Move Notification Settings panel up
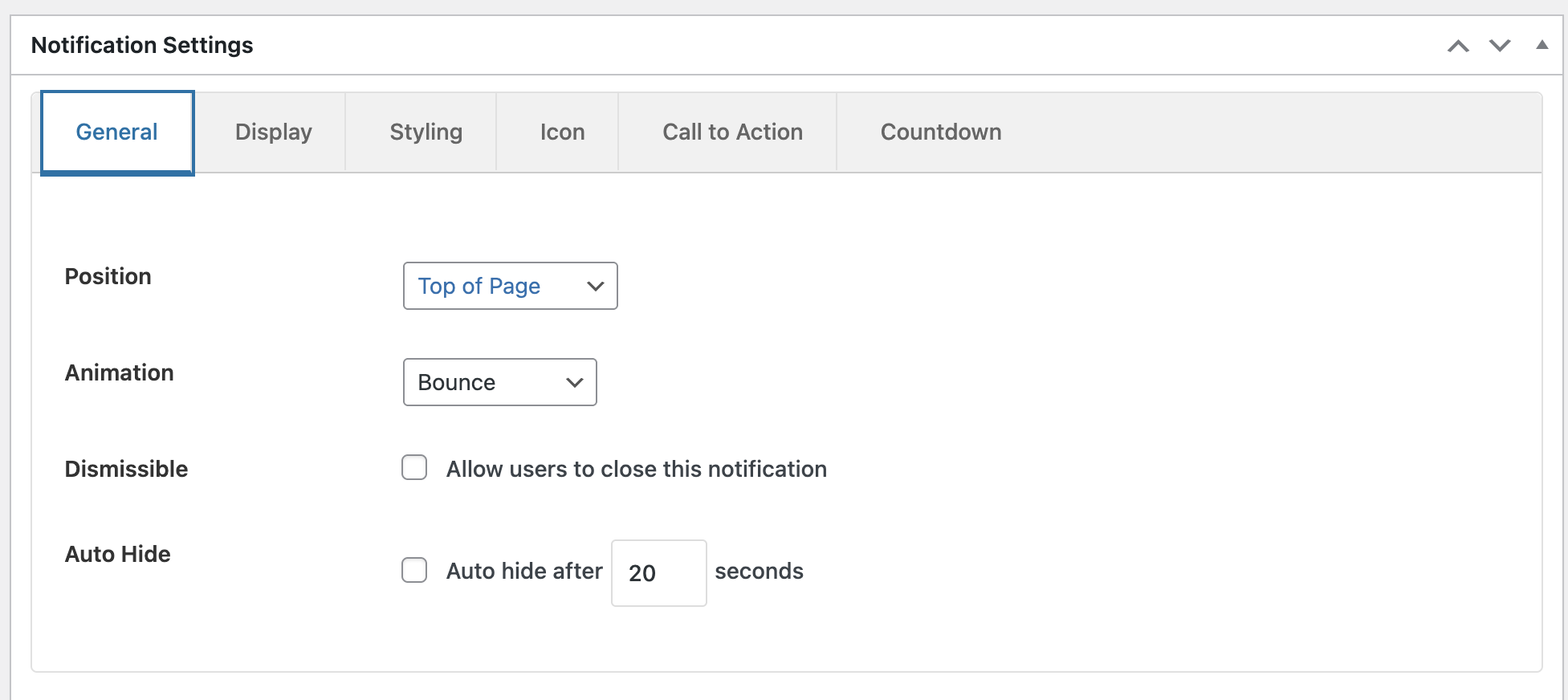 coord(1458,46)
